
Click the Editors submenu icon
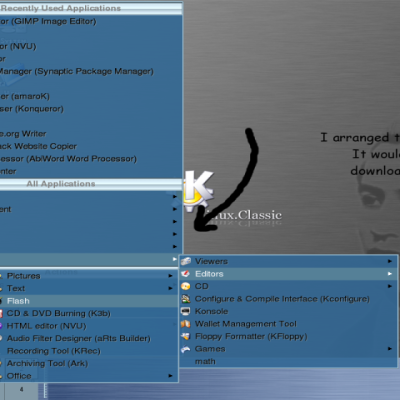pyautogui.click(x=186, y=274)
